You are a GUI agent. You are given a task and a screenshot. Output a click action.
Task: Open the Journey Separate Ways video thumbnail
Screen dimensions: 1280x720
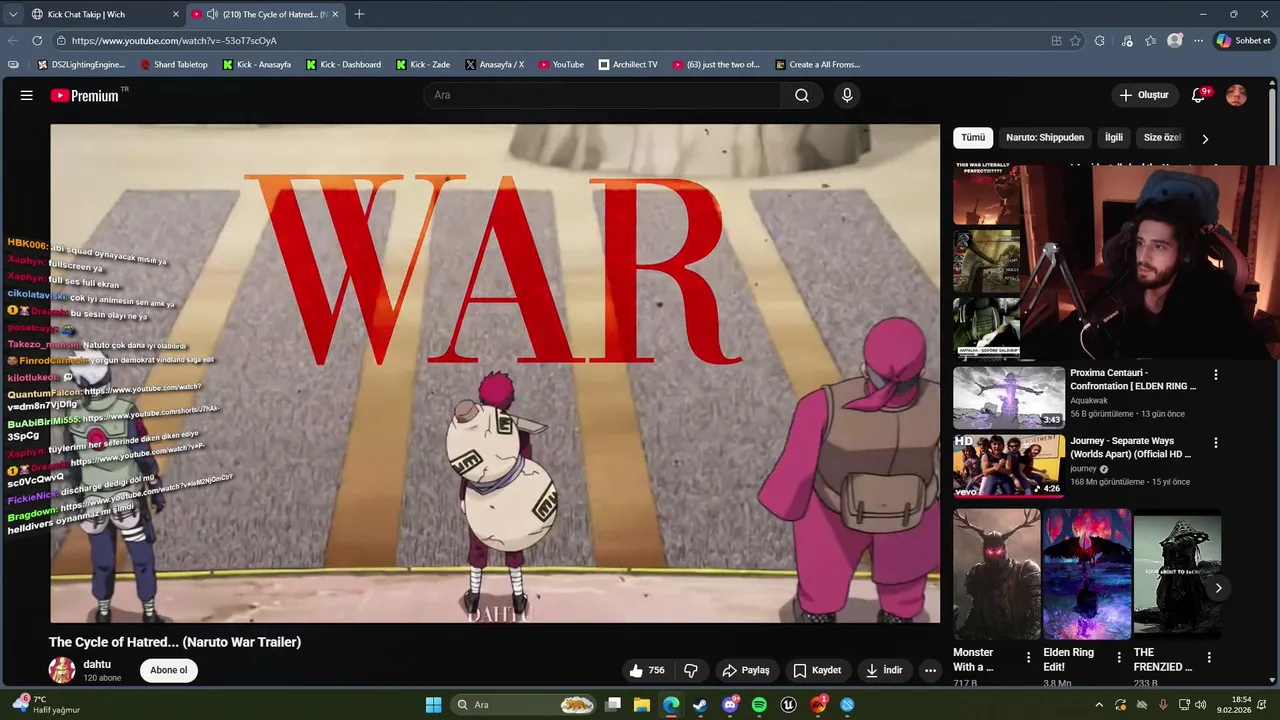(1009, 465)
